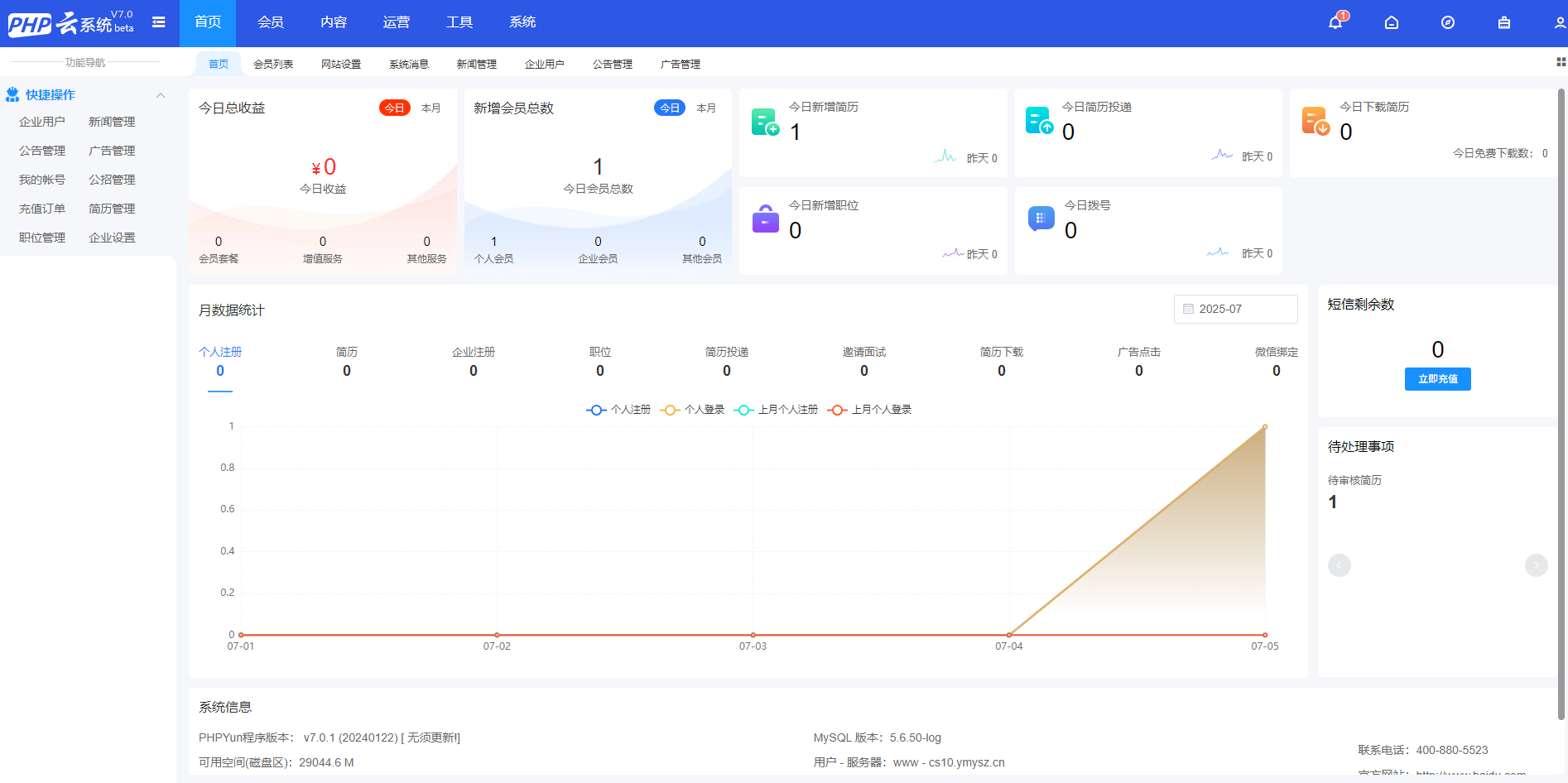Open the admin profile icon
This screenshot has height=783, width=1568.
tap(1560, 22)
